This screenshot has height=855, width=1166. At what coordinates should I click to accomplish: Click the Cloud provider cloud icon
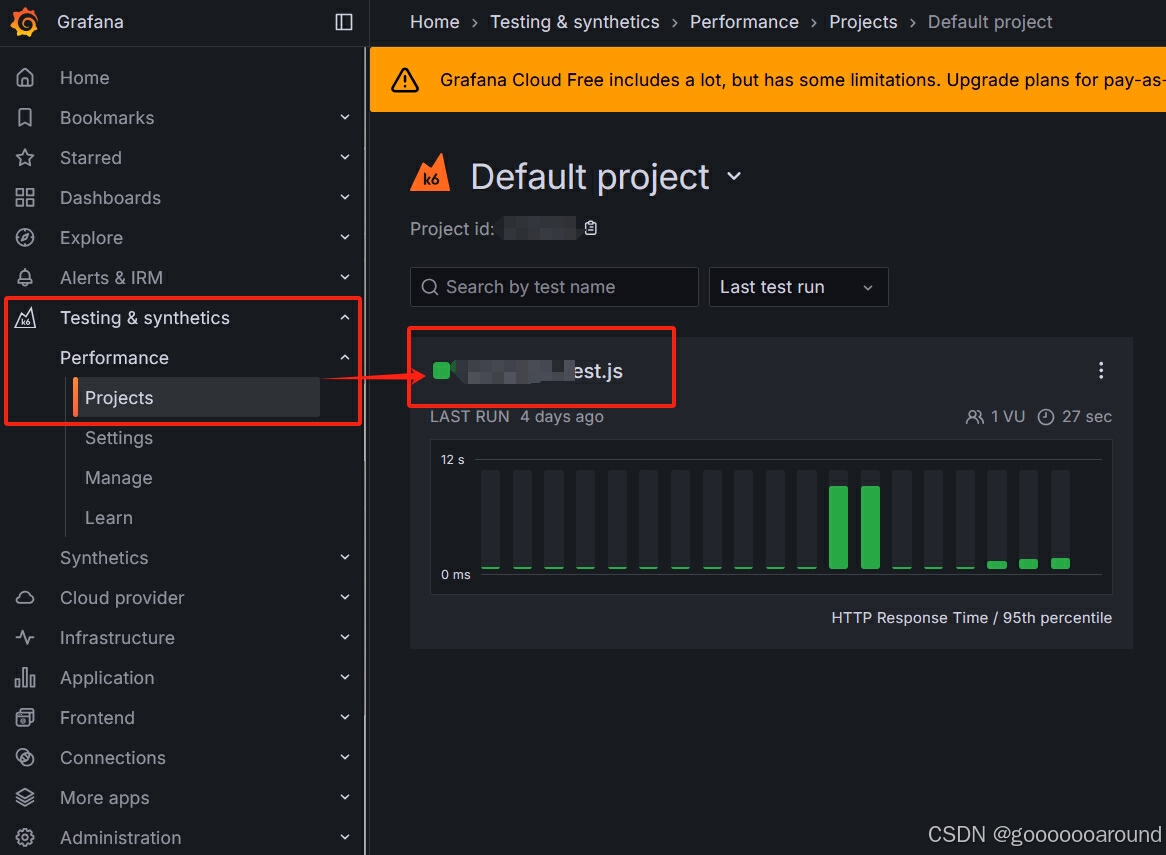click(x=25, y=598)
